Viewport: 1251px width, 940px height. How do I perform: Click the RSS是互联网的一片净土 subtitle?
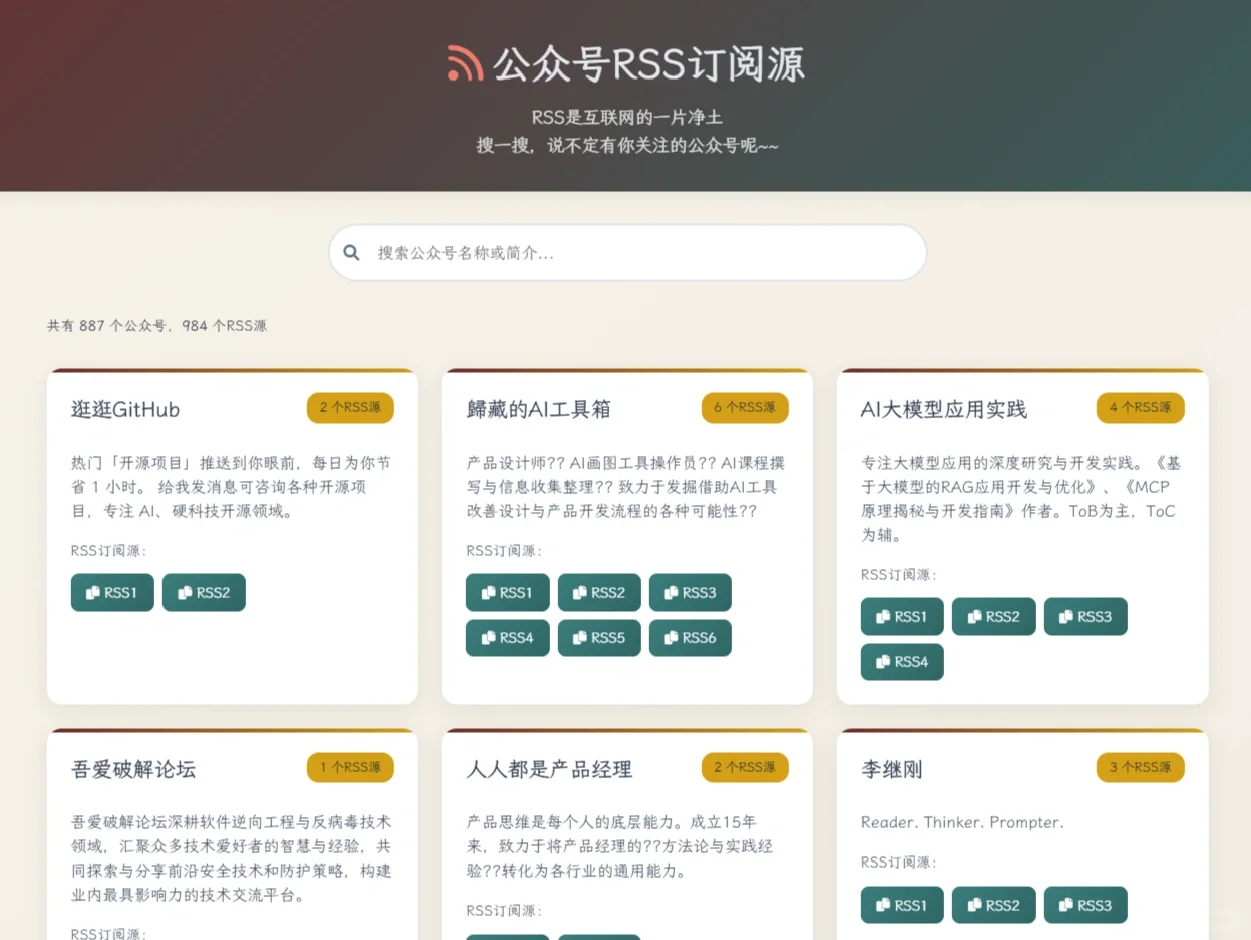[x=627, y=117]
